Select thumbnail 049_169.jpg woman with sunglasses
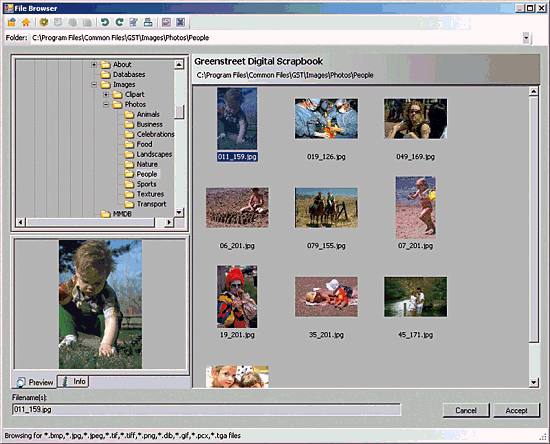This screenshot has height=444, width=550. [x=416, y=119]
